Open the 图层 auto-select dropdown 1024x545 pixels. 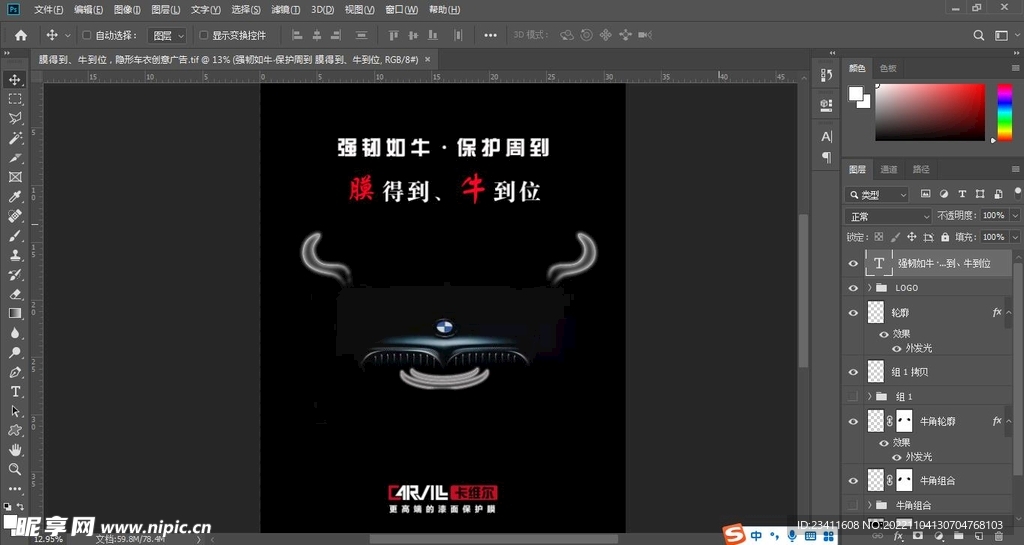[167, 35]
